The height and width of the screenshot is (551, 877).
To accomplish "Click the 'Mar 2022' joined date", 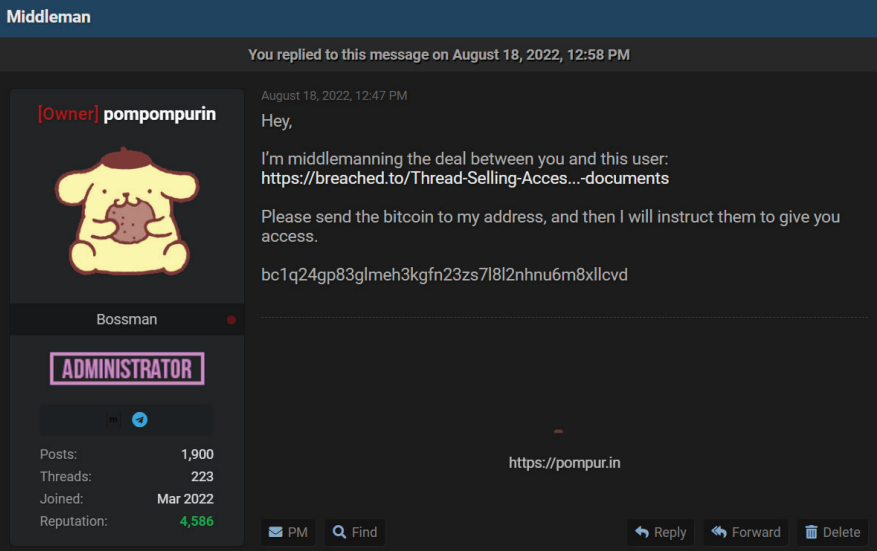I will pos(185,499).
